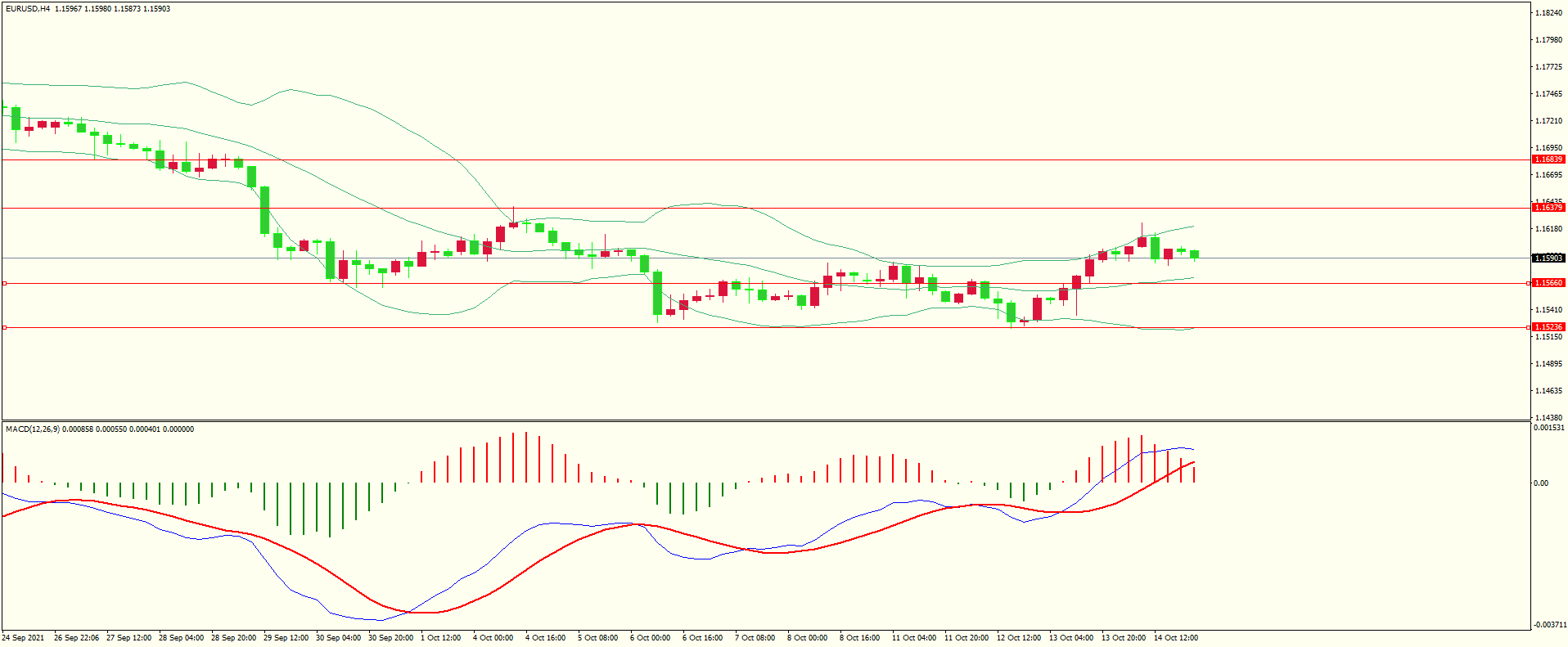Click the red 1.15236 price level tag
This screenshot has width=1568, height=647.
coord(1548,327)
